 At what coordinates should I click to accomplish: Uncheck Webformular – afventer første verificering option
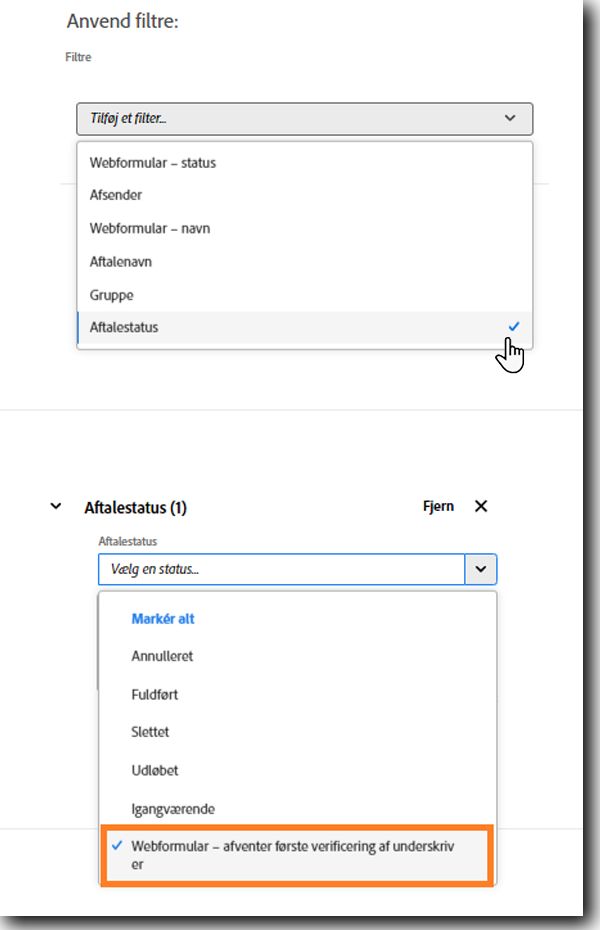pyautogui.click(x=297, y=855)
